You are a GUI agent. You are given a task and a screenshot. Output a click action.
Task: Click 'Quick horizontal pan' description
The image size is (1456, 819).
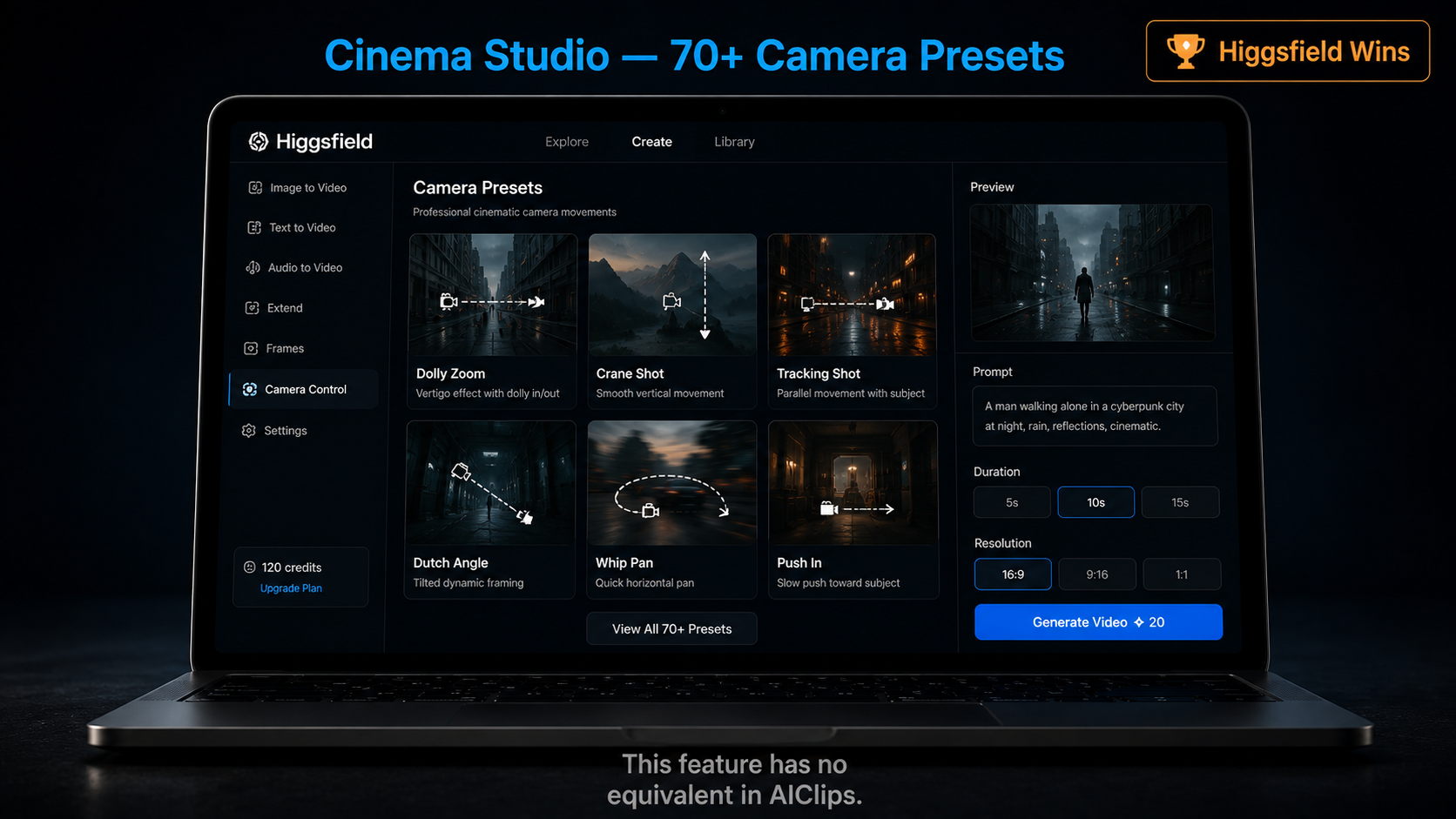coord(644,583)
